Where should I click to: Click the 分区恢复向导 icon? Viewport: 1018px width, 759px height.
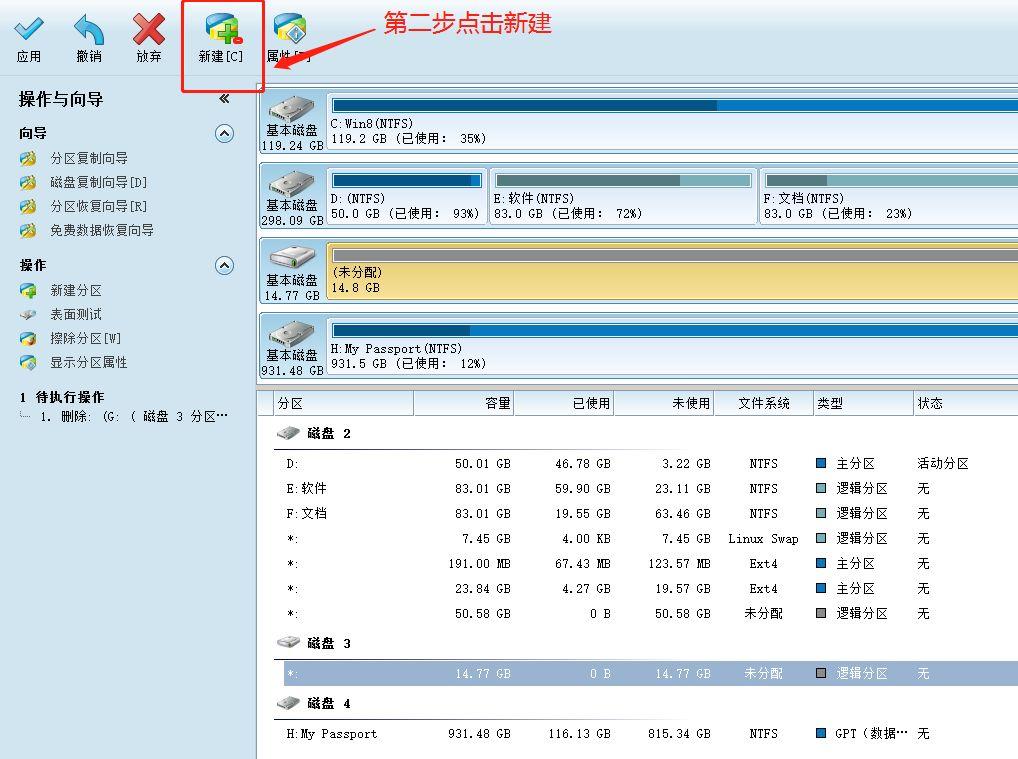[28, 206]
